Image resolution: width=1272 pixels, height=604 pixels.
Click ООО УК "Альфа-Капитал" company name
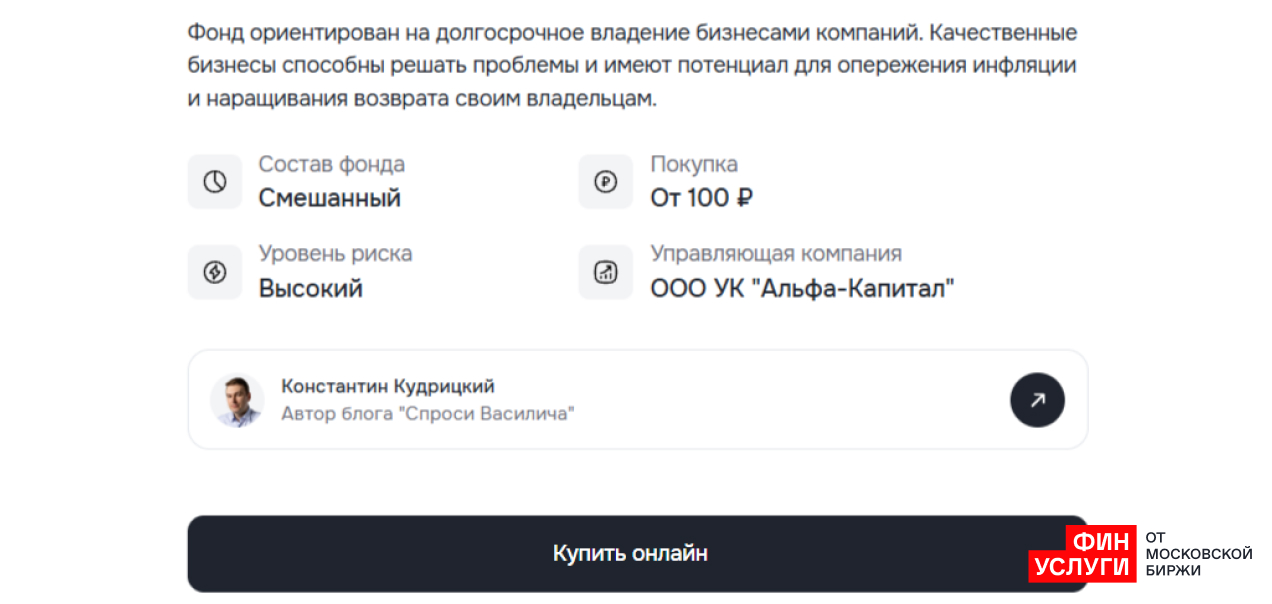point(802,289)
